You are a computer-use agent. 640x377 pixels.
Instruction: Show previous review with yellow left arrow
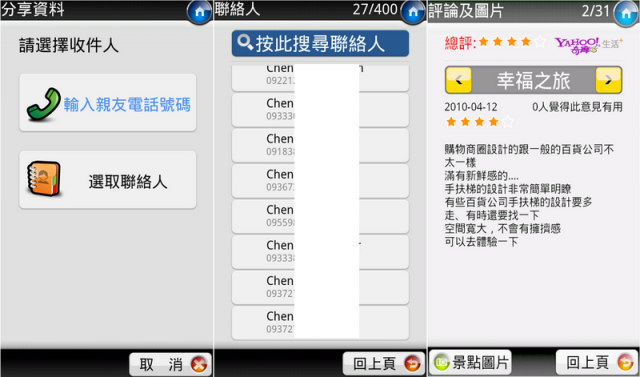(459, 80)
